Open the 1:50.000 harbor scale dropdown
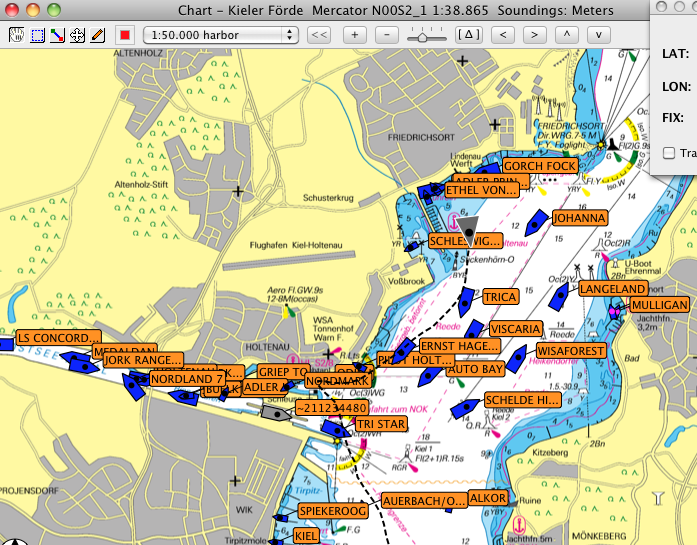Screen dimensions: 697x545 [x=220, y=35]
